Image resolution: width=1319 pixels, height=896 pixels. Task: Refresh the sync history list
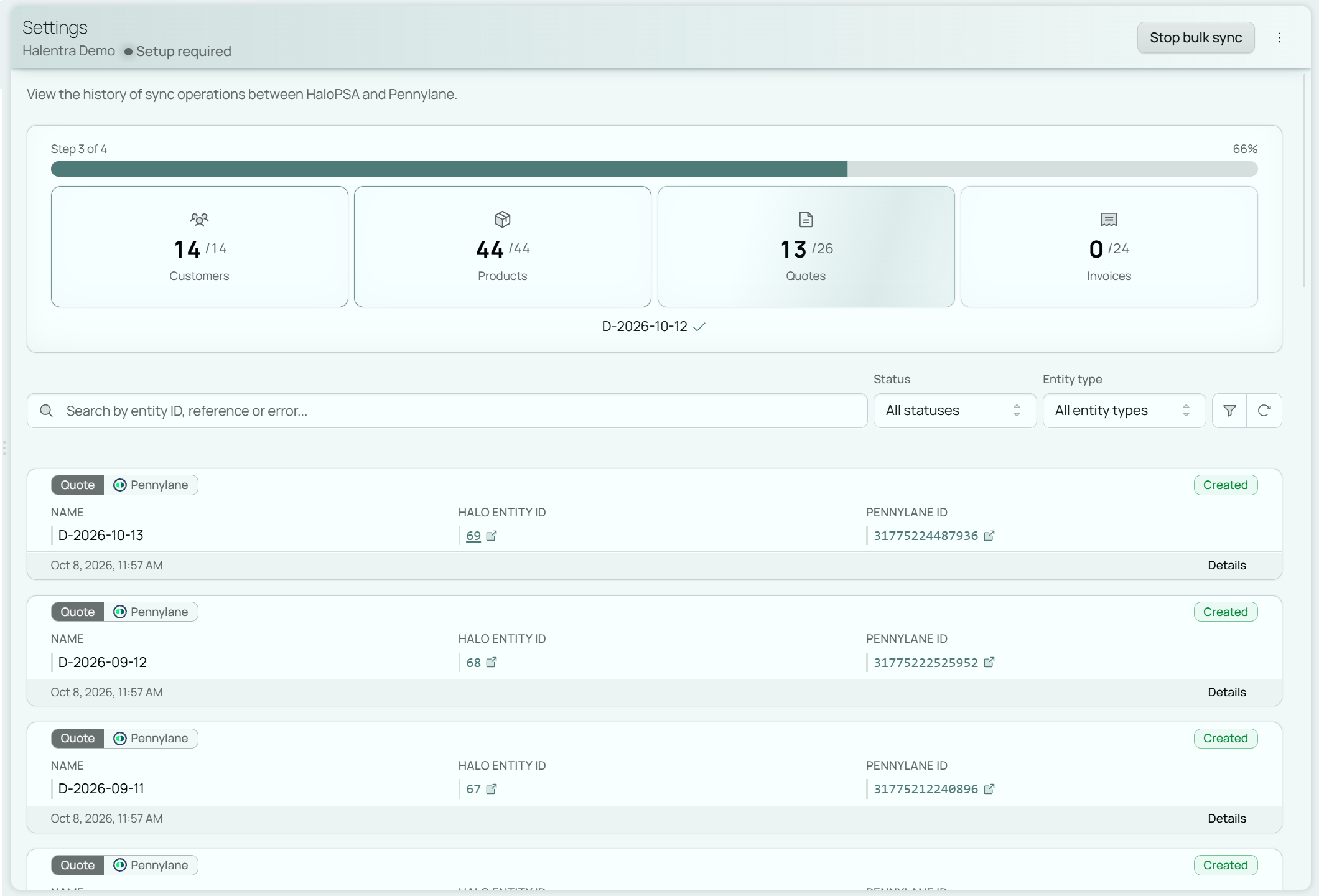coord(1264,411)
